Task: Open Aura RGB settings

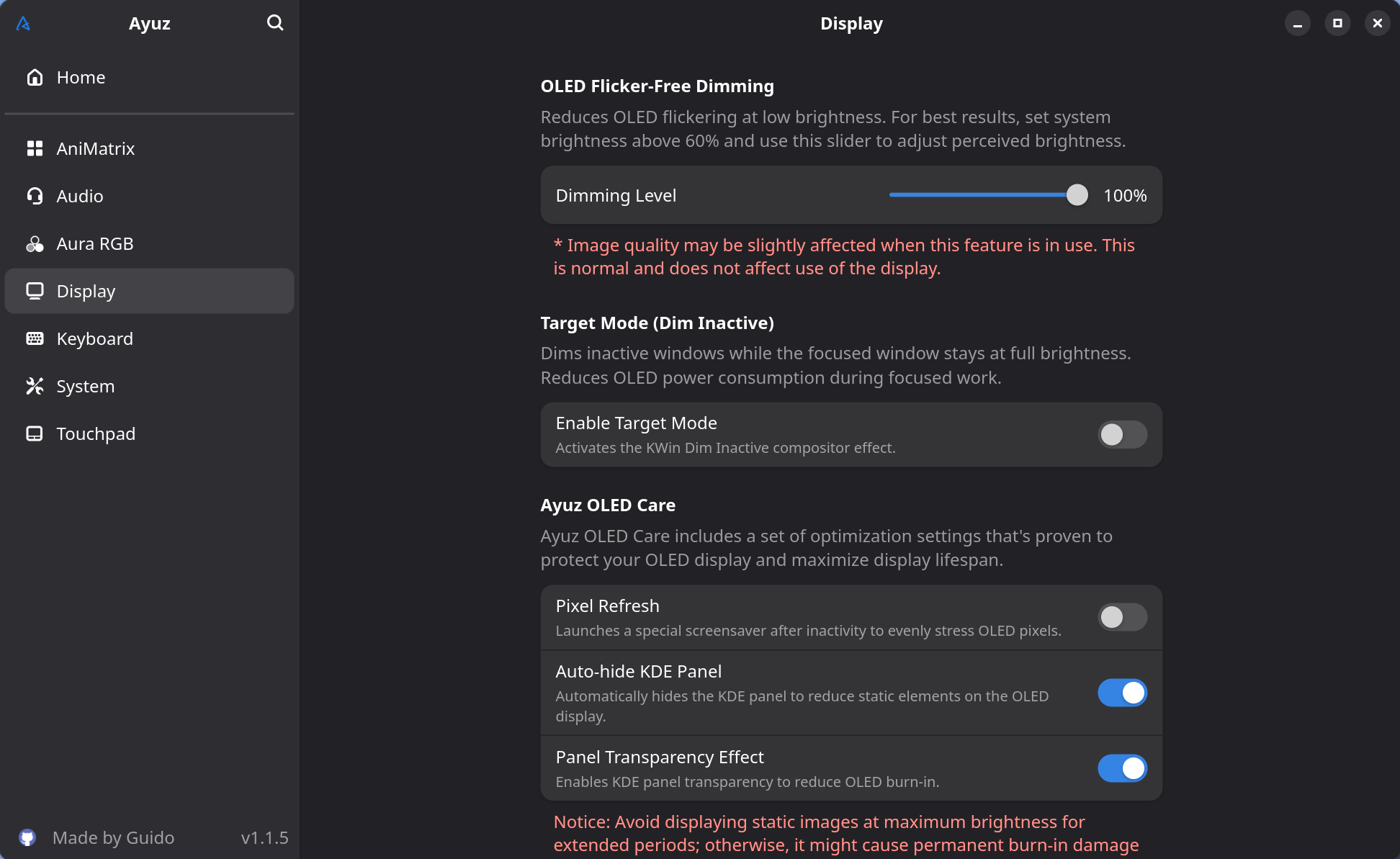Action: tap(149, 243)
